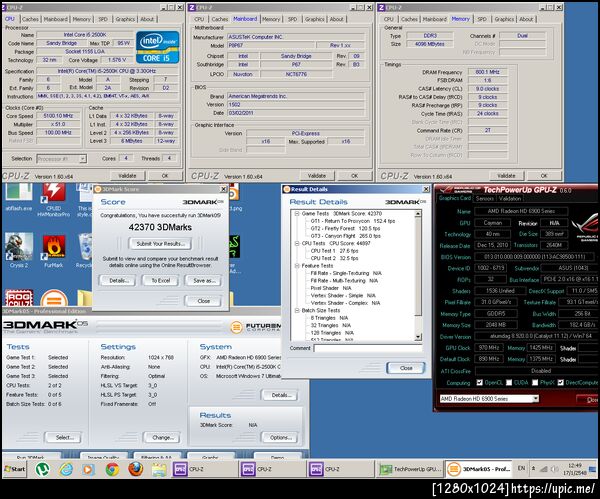Open the green Razer snake desktop icon

point(234,246)
